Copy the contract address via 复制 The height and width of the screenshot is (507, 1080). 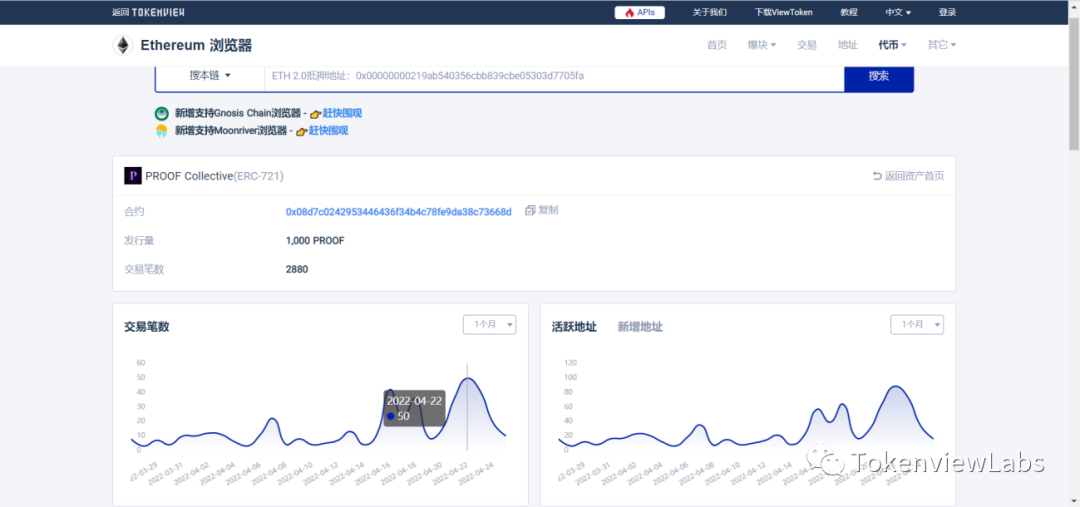[541, 210]
